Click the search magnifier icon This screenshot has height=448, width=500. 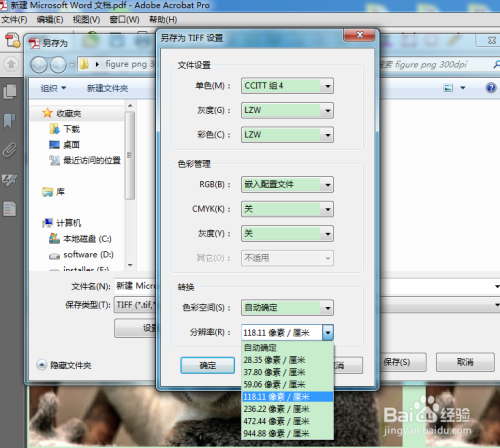496,64
